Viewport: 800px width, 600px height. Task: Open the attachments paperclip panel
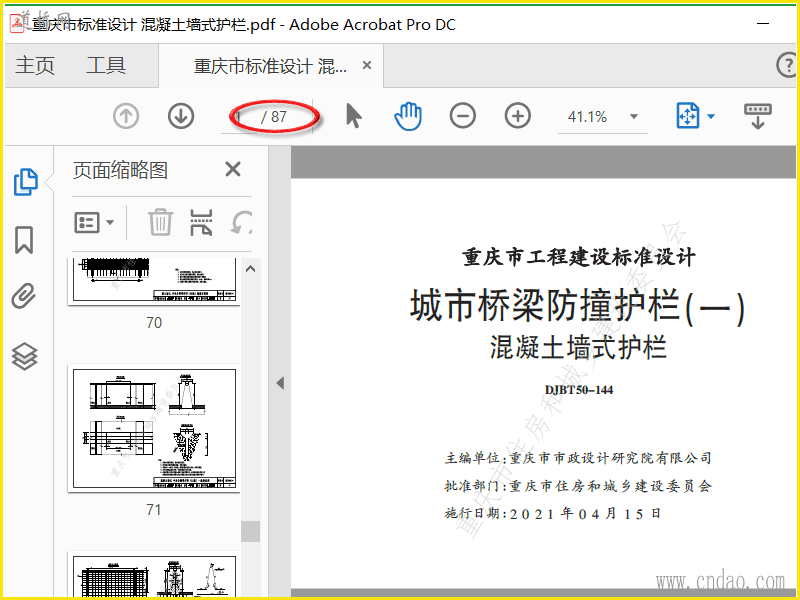tap(24, 296)
